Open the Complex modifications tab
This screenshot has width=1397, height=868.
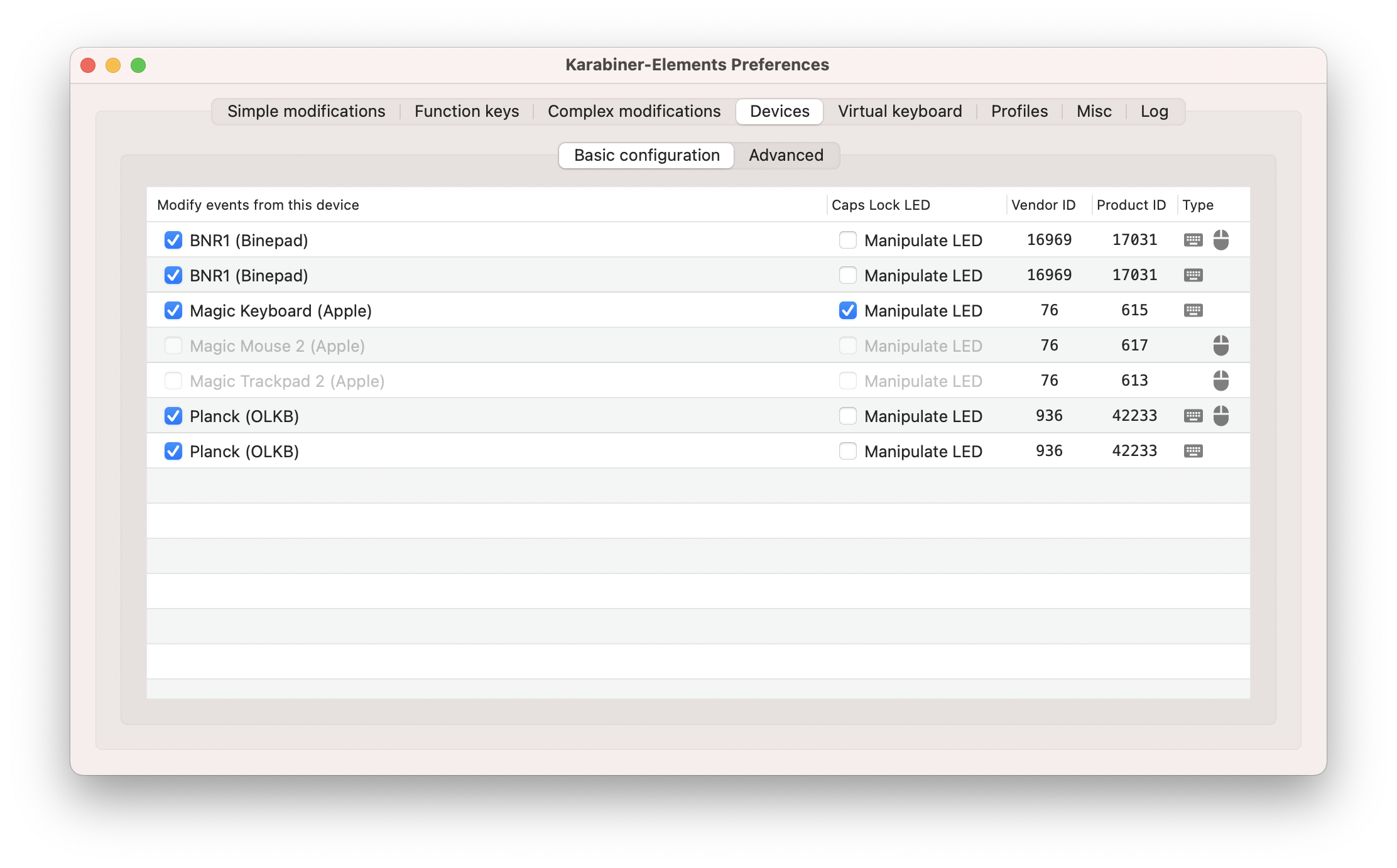tap(634, 111)
